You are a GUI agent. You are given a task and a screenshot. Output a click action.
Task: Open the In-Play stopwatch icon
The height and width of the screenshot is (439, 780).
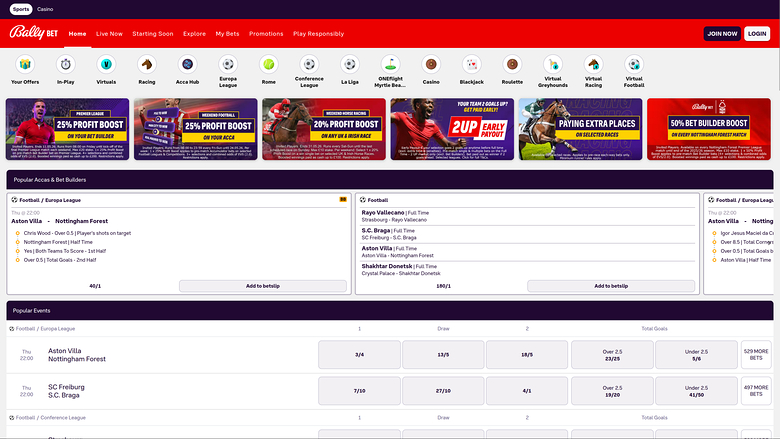point(66,65)
